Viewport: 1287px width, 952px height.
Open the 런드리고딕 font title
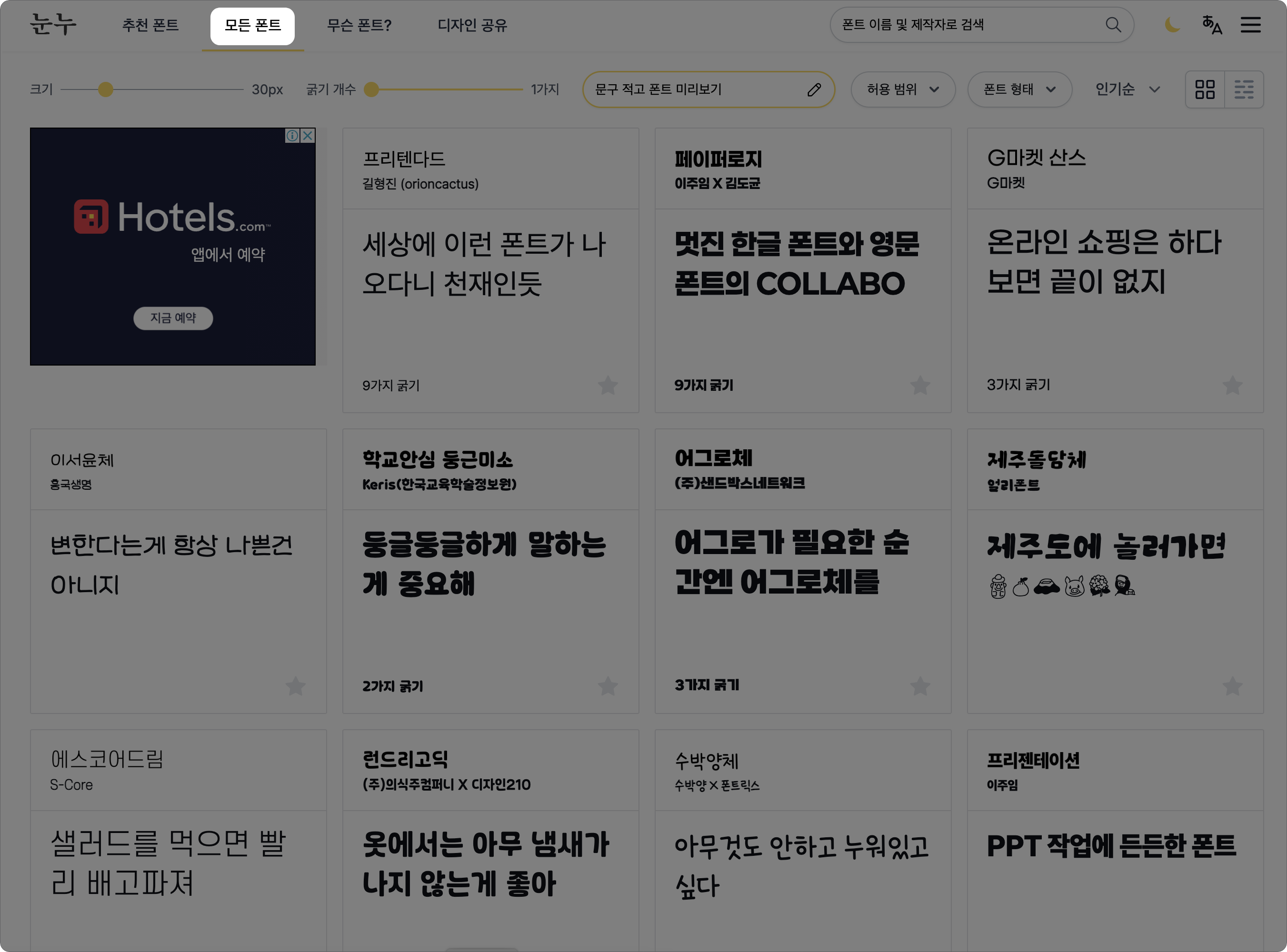(405, 760)
